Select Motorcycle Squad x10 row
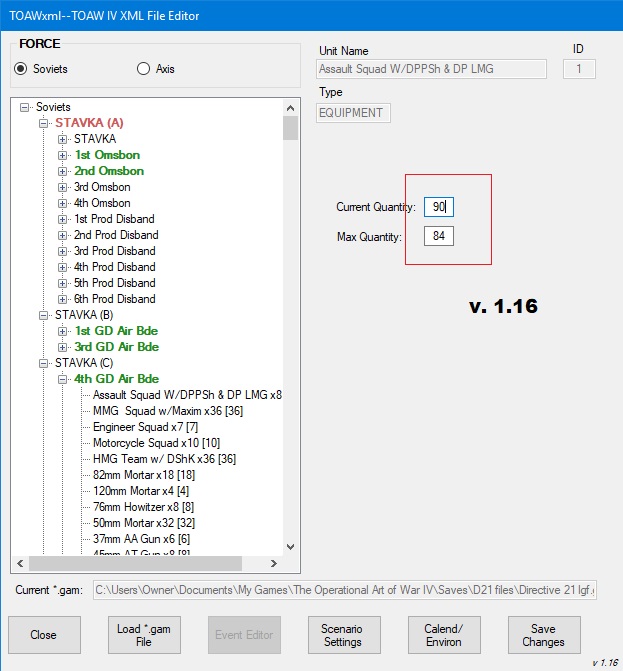This screenshot has width=623, height=671. point(156,442)
